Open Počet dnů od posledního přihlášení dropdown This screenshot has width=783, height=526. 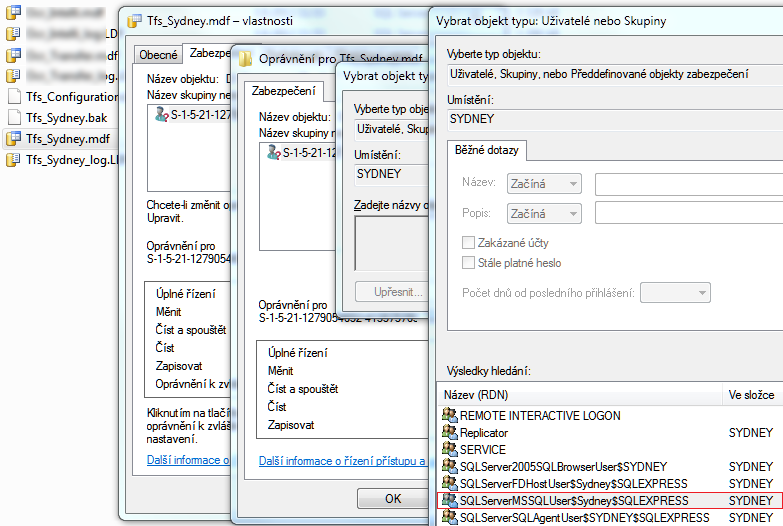[675, 293]
